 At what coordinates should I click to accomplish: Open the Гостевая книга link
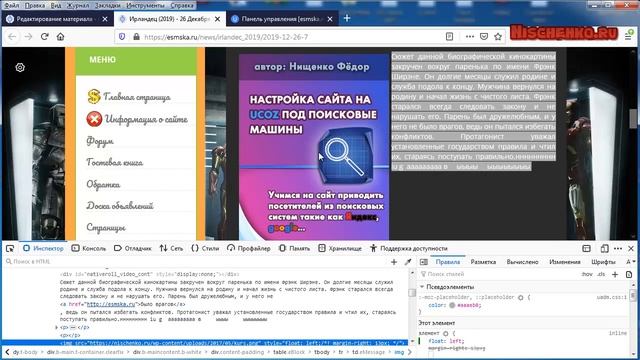click(x=115, y=163)
